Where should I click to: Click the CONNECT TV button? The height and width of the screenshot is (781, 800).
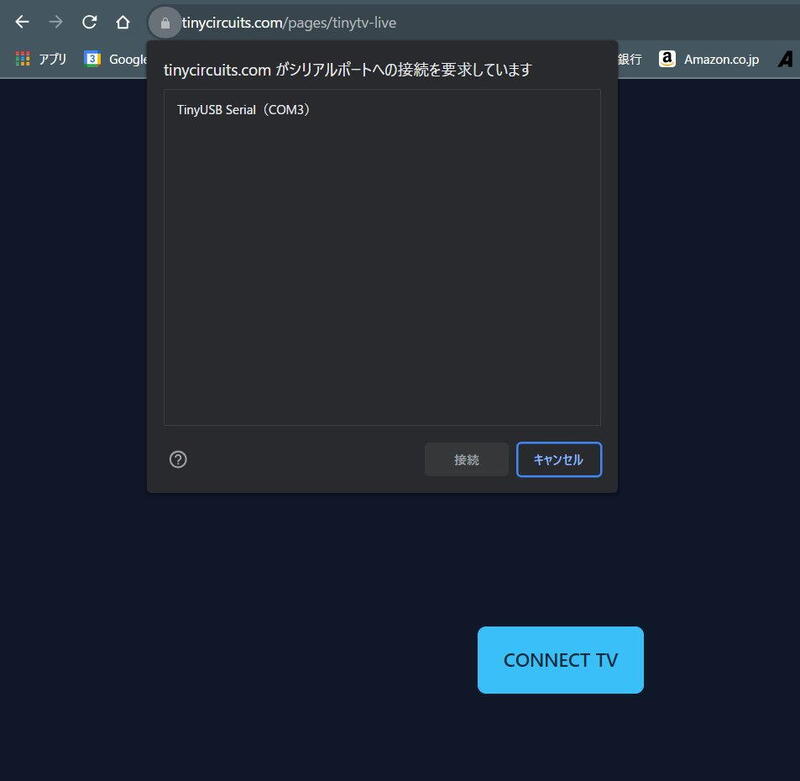point(560,660)
